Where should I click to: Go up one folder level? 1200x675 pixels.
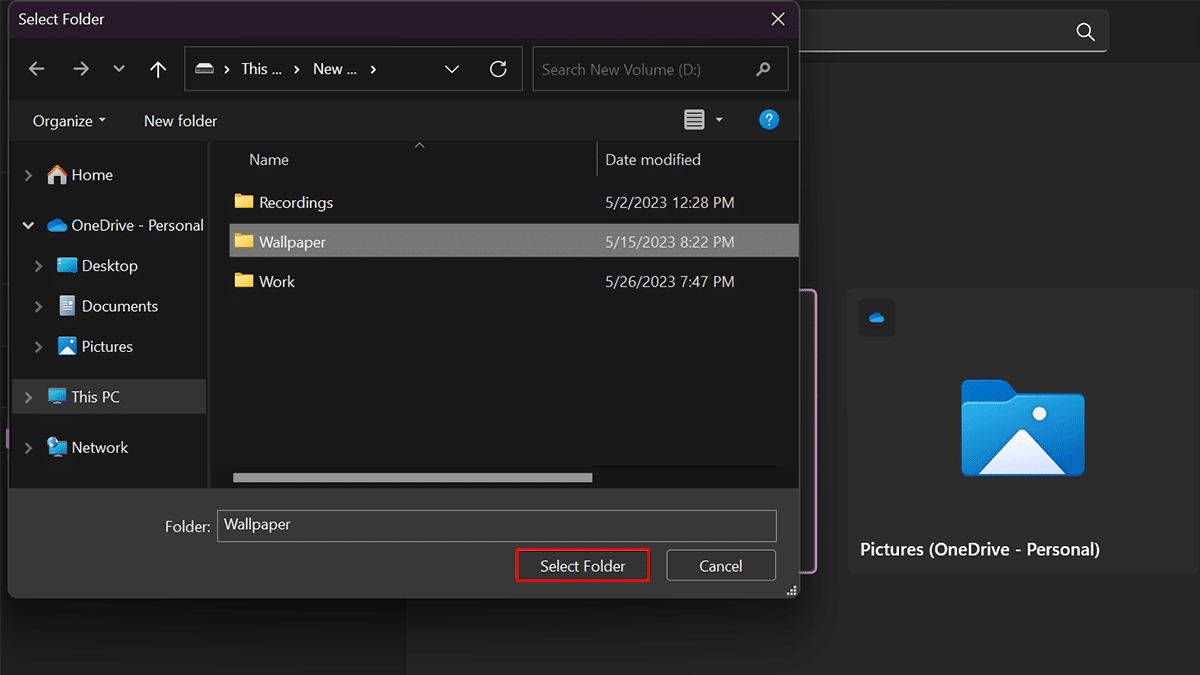158,69
